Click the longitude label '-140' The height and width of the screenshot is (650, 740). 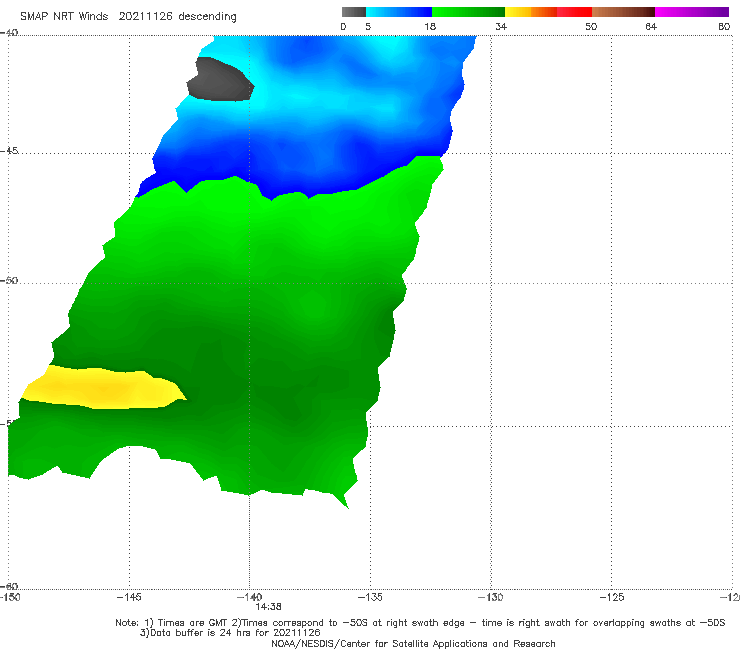249,597
